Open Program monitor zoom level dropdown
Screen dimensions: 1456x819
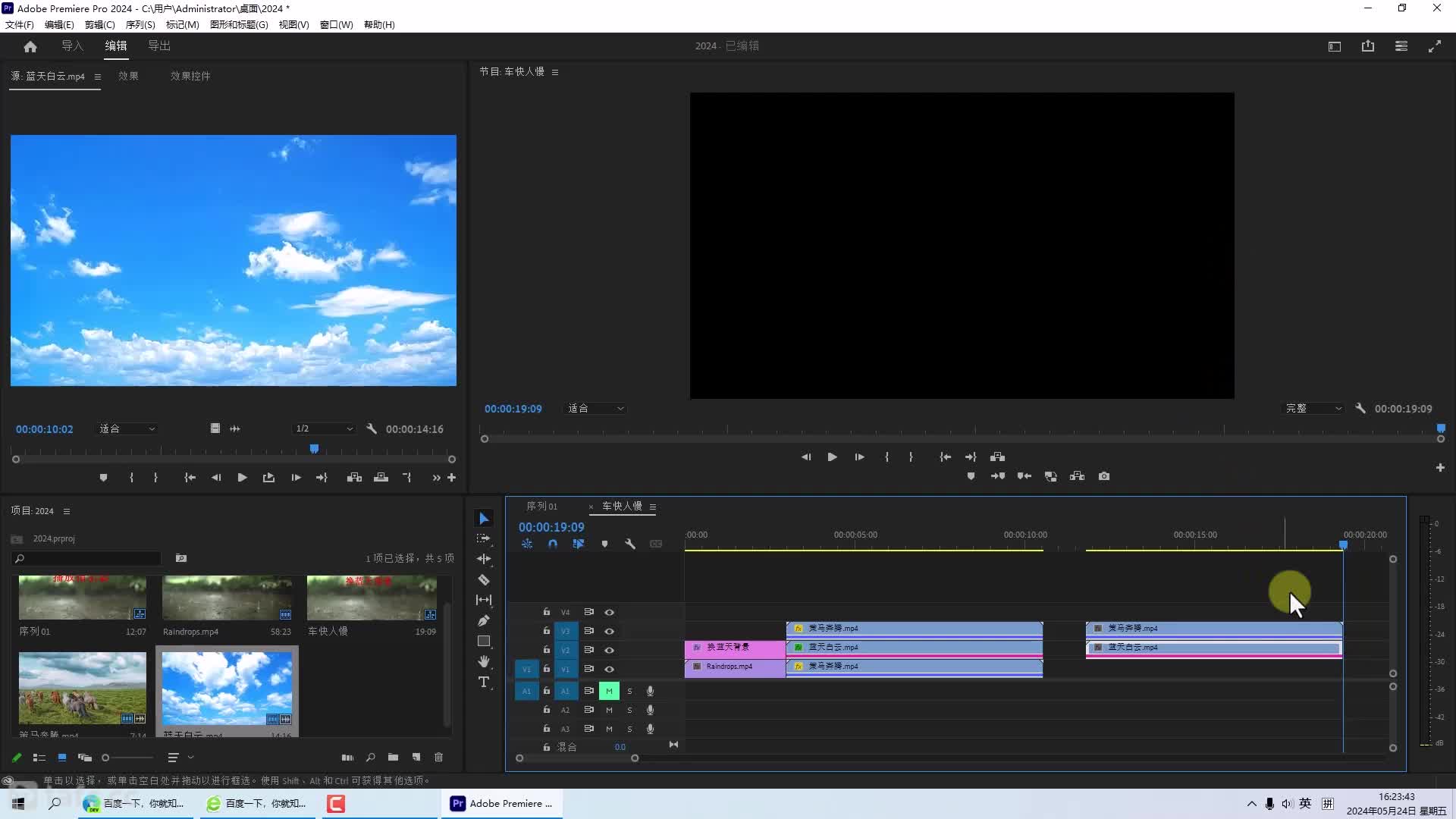[595, 408]
